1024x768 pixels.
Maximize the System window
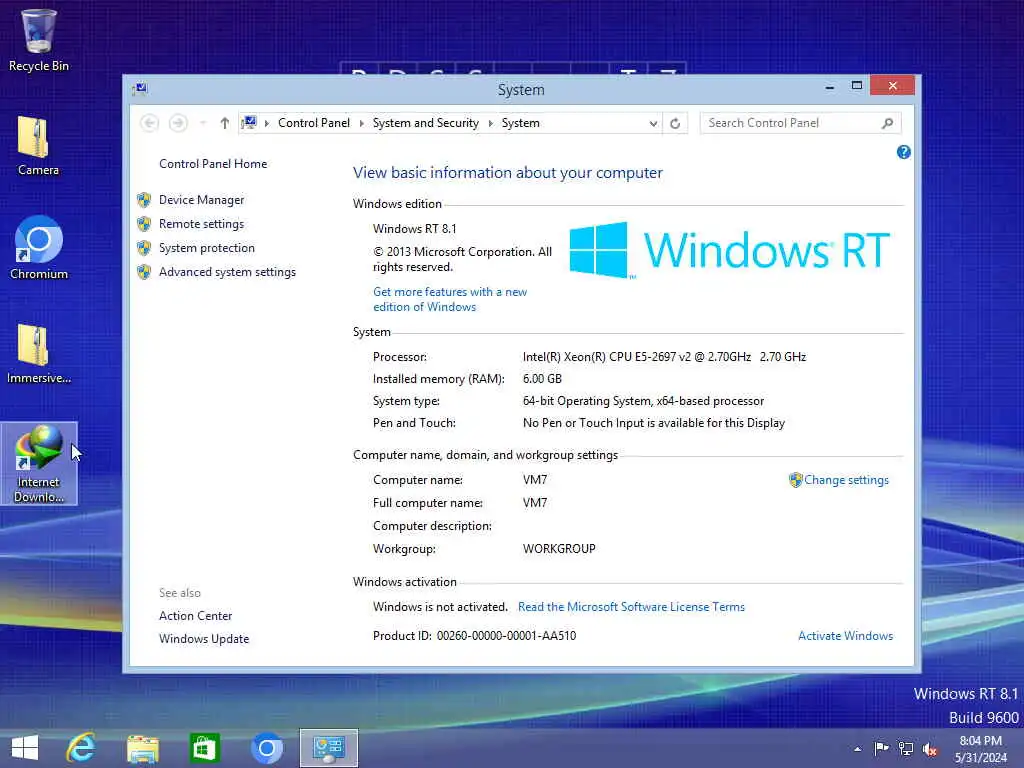click(857, 86)
